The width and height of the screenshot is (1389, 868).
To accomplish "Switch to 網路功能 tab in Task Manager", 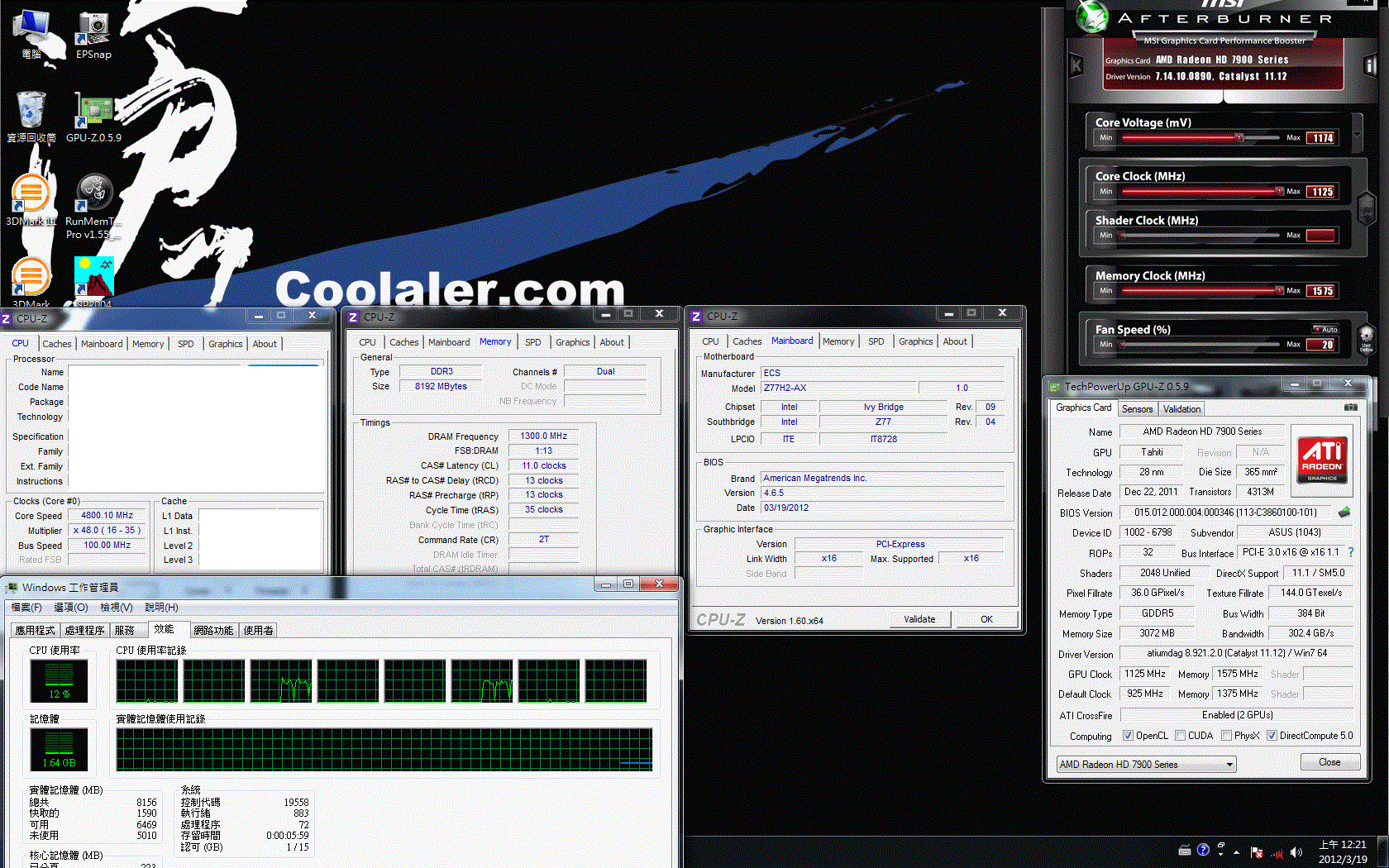I will click(x=213, y=630).
